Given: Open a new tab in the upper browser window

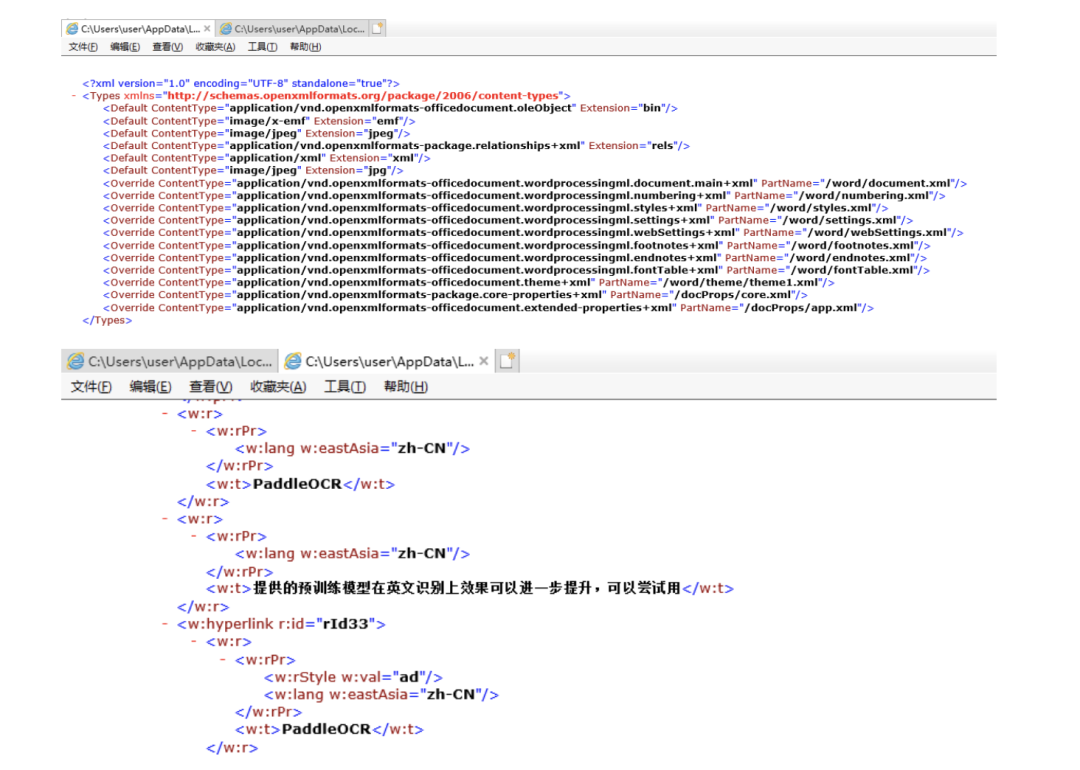Looking at the screenshot, I should pos(377,28).
